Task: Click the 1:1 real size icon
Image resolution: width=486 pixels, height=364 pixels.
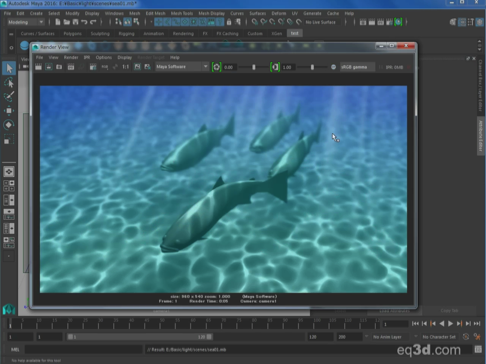Action: (125, 67)
